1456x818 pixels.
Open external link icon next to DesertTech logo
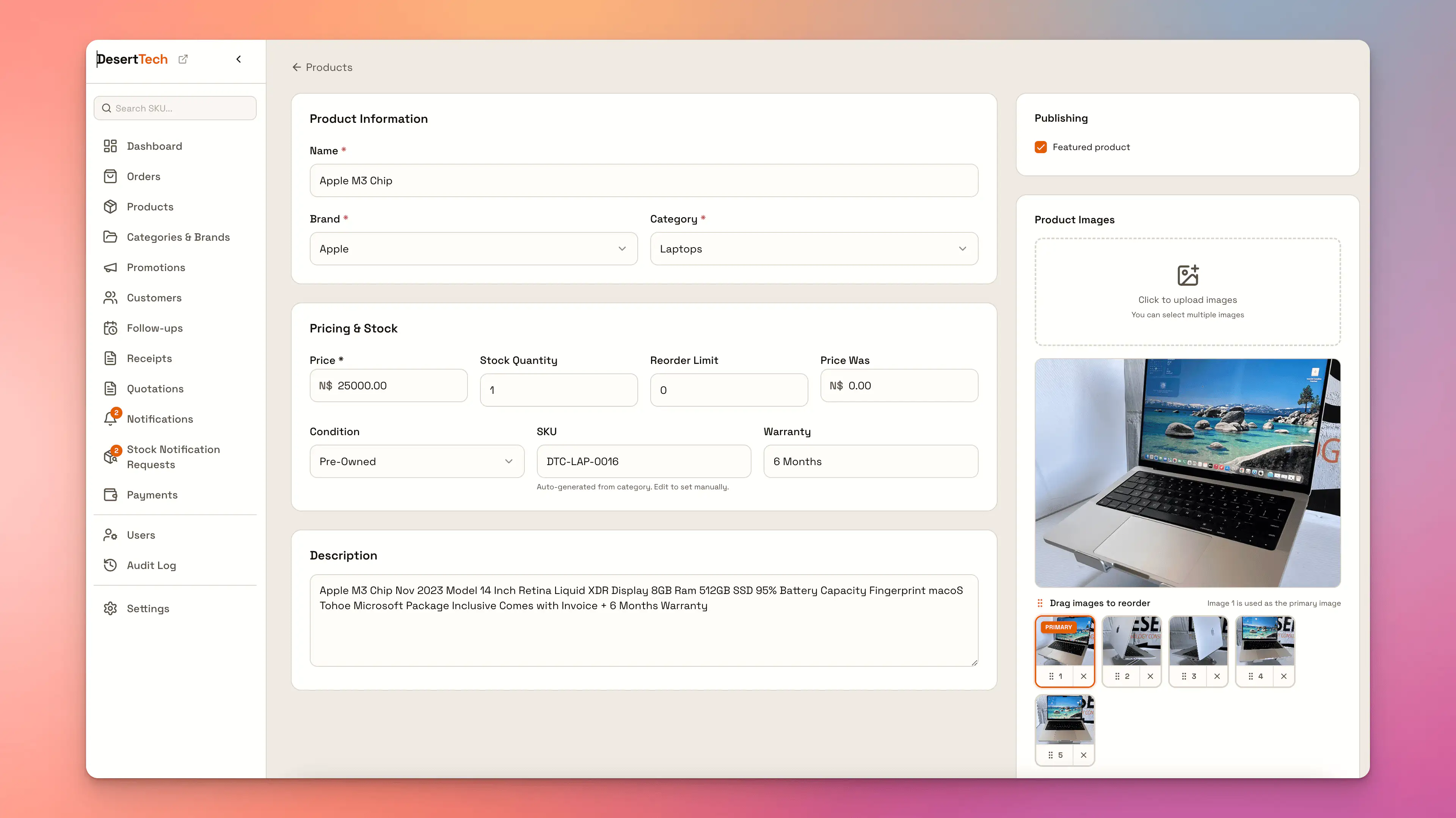pyautogui.click(x=183, y=59)
